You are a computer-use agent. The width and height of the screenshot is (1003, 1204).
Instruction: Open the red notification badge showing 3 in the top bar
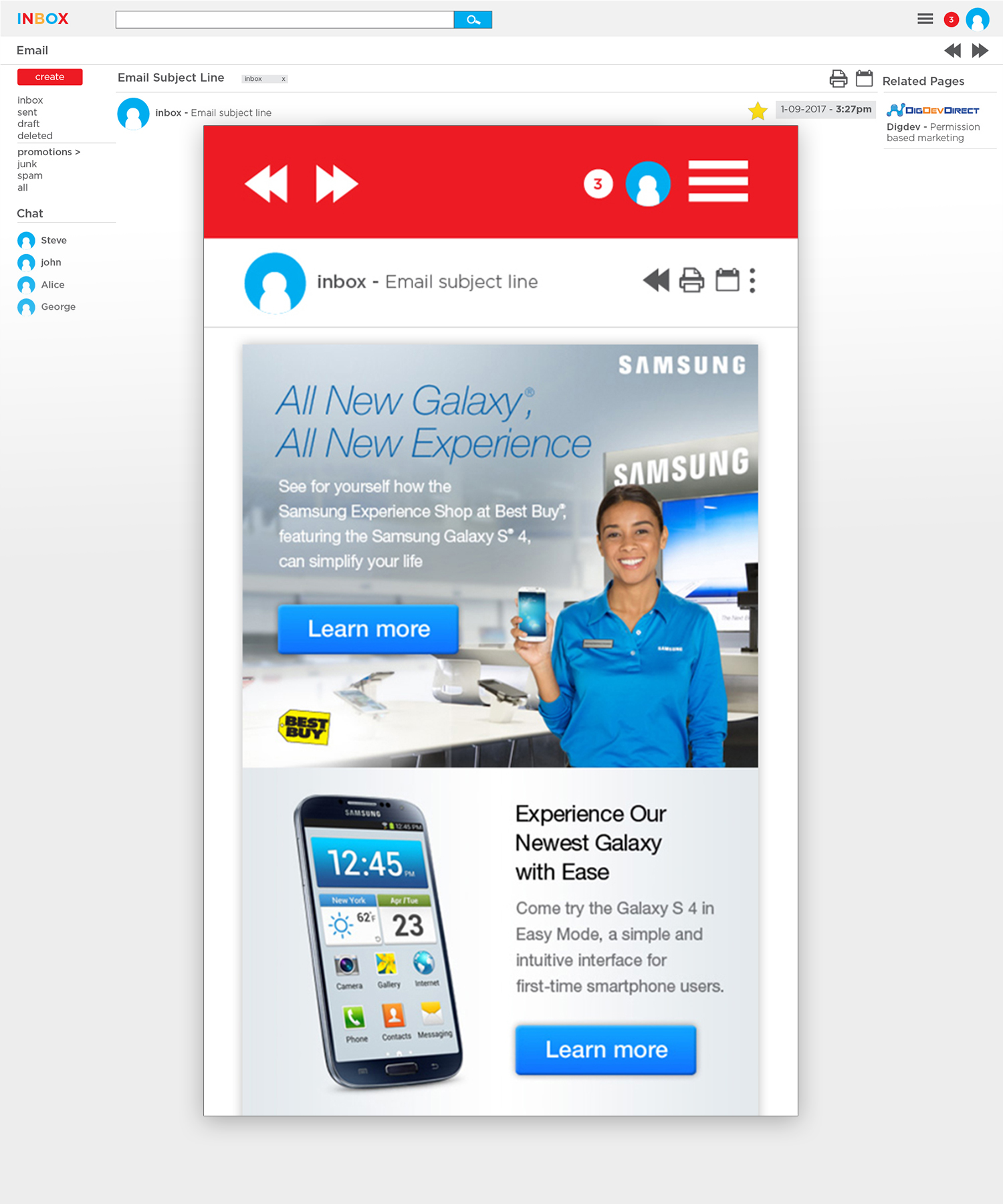pyautogui.click(x=952, y=20)
